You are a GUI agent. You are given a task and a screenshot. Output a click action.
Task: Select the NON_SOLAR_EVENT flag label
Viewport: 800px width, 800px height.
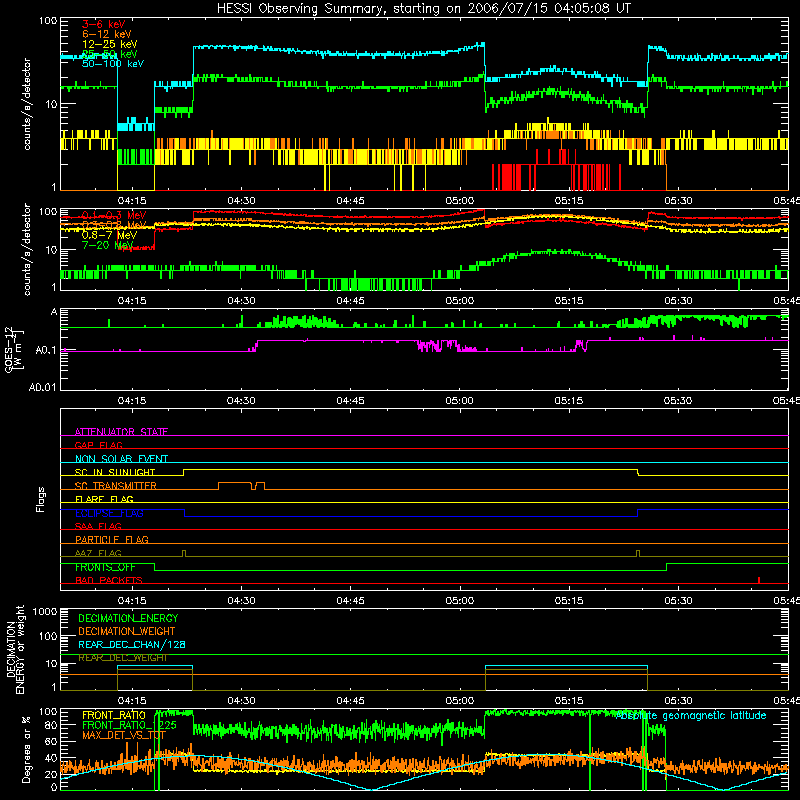(121, 459)
